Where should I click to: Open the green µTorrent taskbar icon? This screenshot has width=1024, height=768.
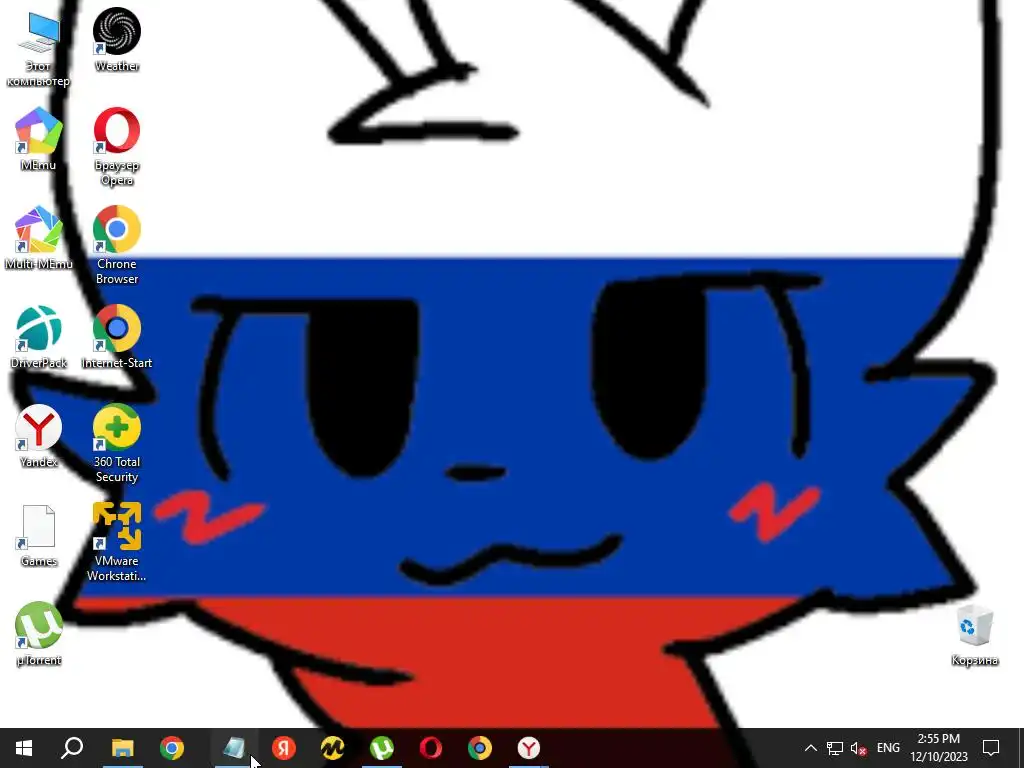[x=382, y=748]
